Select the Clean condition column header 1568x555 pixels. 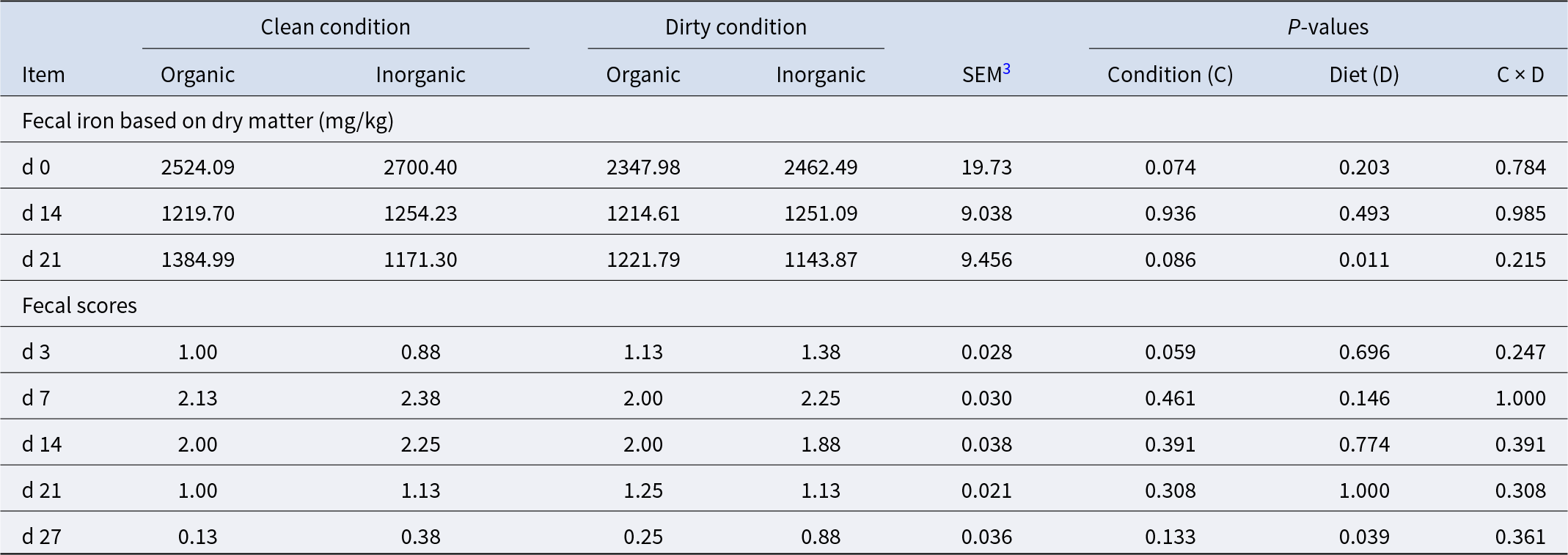tap(335, 27)
